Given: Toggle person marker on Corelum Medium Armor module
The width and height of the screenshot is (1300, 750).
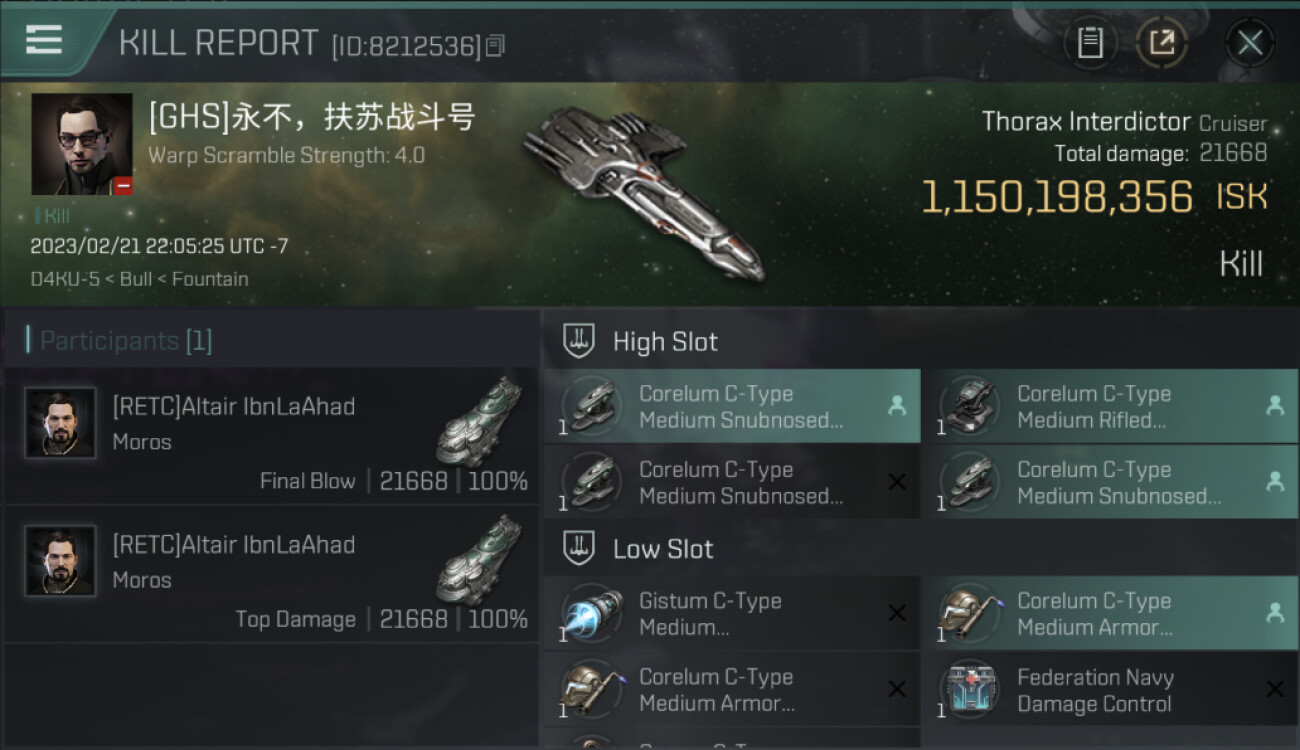Looking at the screenshot, I should click(1275, 613).
